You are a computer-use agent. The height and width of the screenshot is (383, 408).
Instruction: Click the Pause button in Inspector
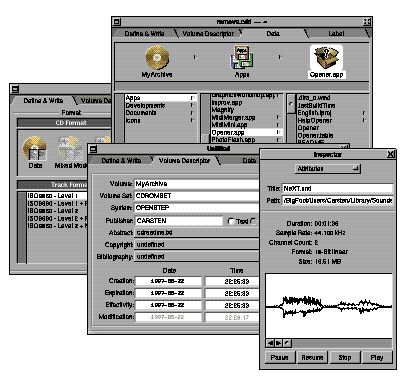click(279, 358)
